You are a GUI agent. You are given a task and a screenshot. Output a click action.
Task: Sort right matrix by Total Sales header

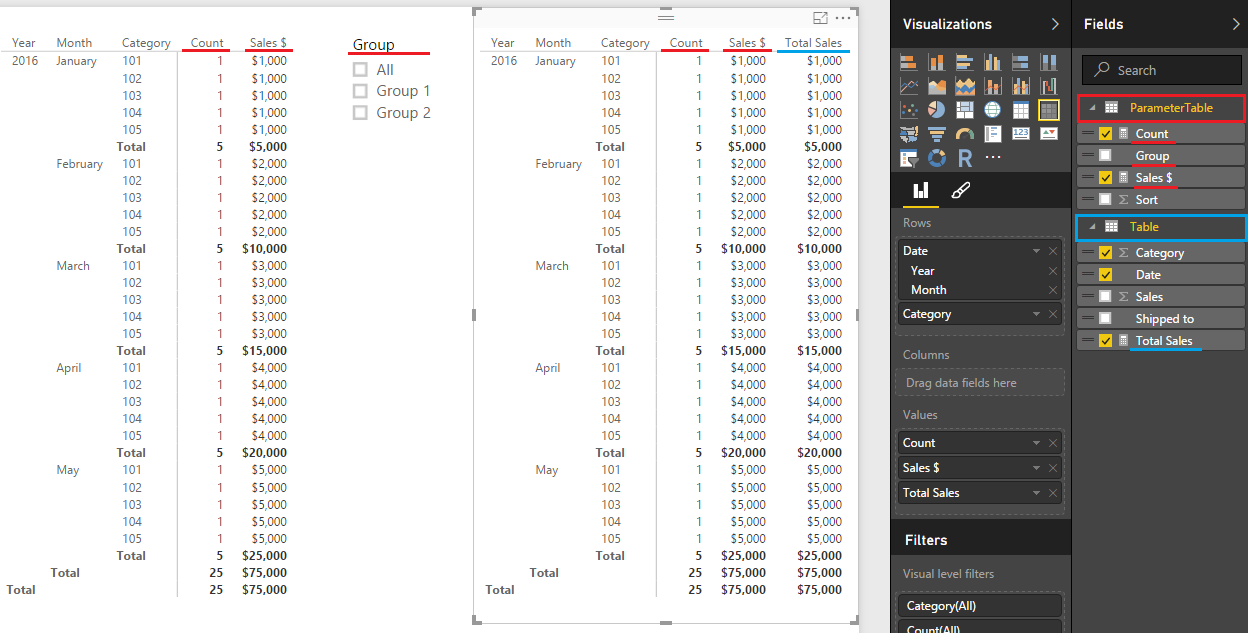pyautogui.click(x=813, y=43)
